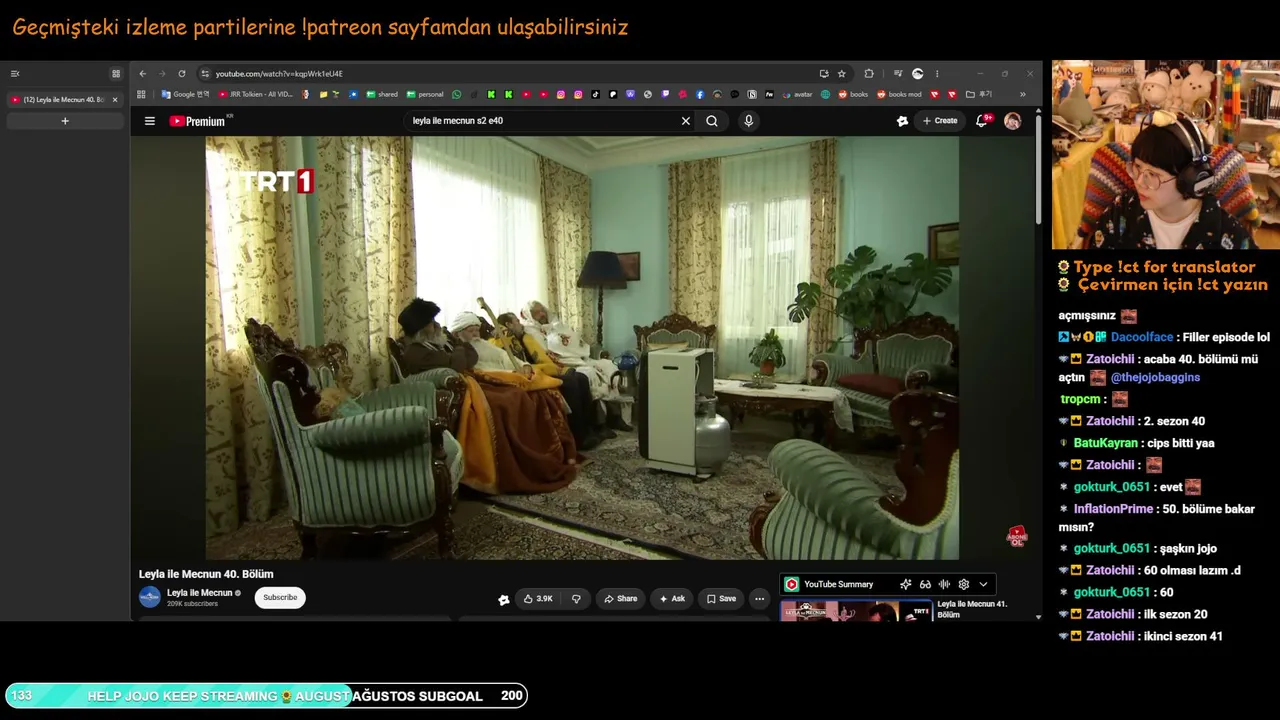
Task: Toggle the vertical tabs sidebar
Action: coord(15,73)
